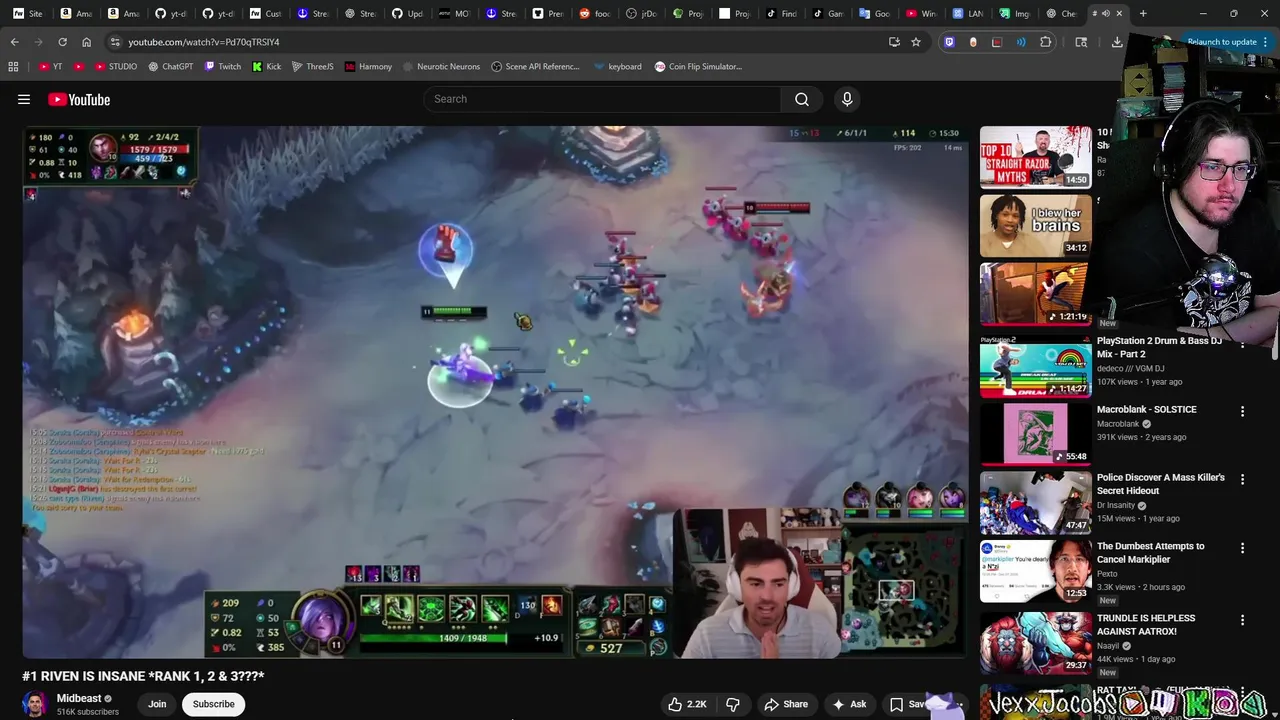Open the Neurotic Neurons bookmark

pyautogui.click(x=441, y=66)
